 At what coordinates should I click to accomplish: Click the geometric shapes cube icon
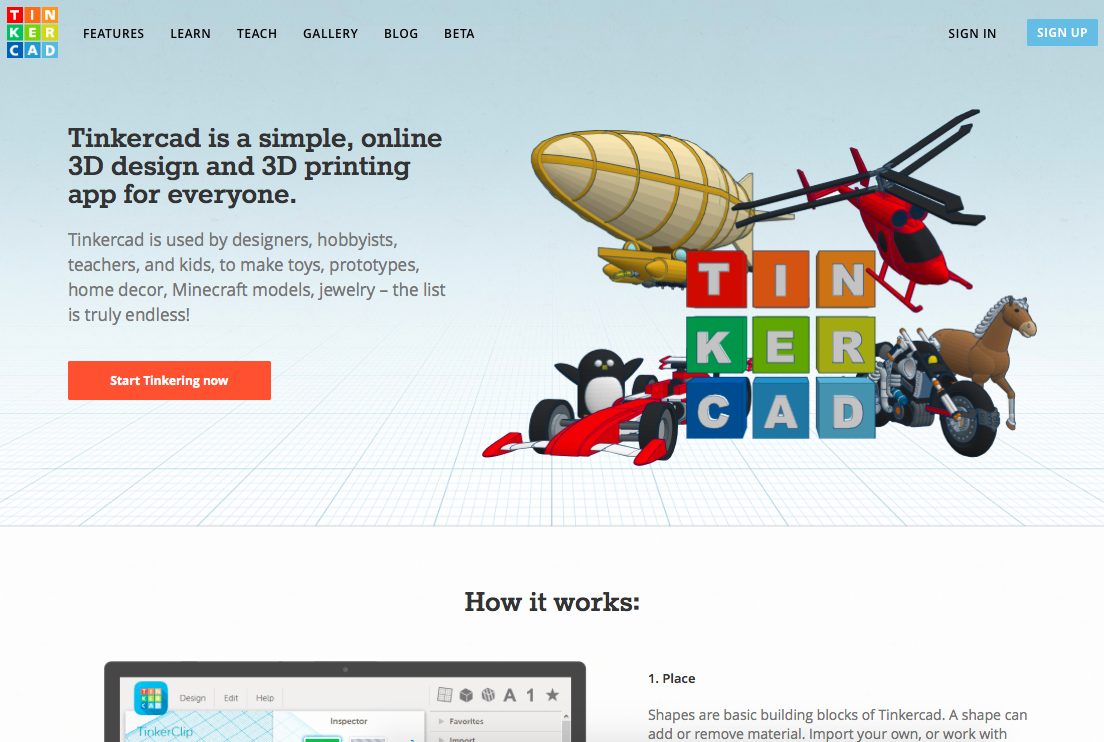(x=465, y=693)
